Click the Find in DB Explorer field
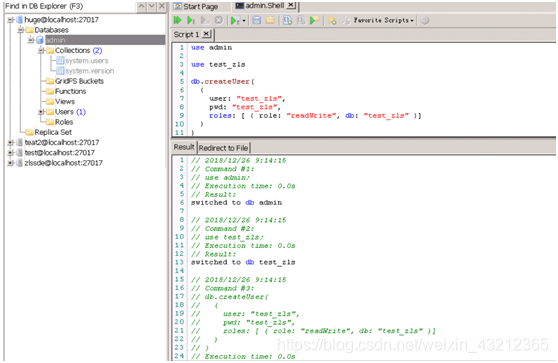Viewport: 558px width, 363px height. 70,6
